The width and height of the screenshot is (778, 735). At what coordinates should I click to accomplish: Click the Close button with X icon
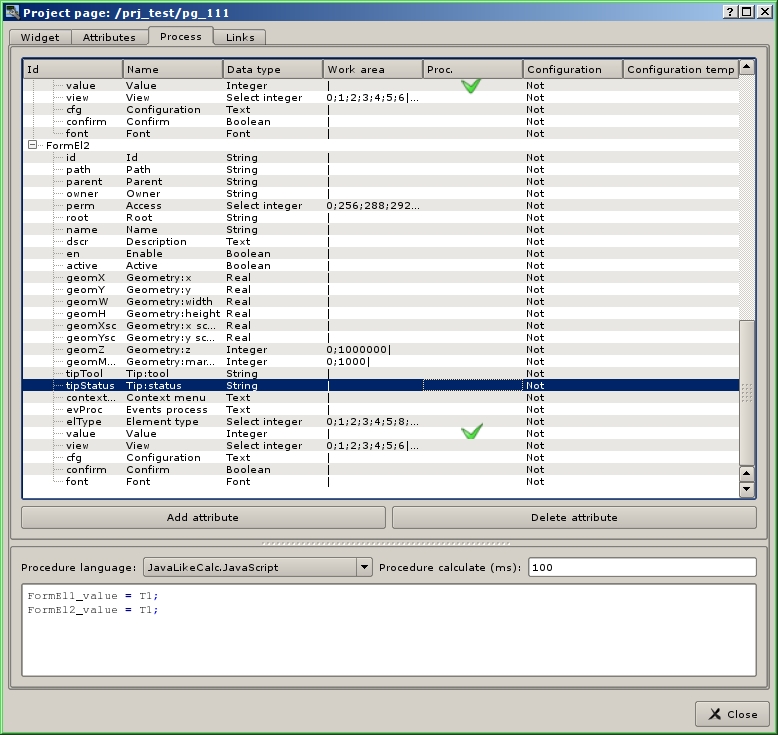click(732, 714)
